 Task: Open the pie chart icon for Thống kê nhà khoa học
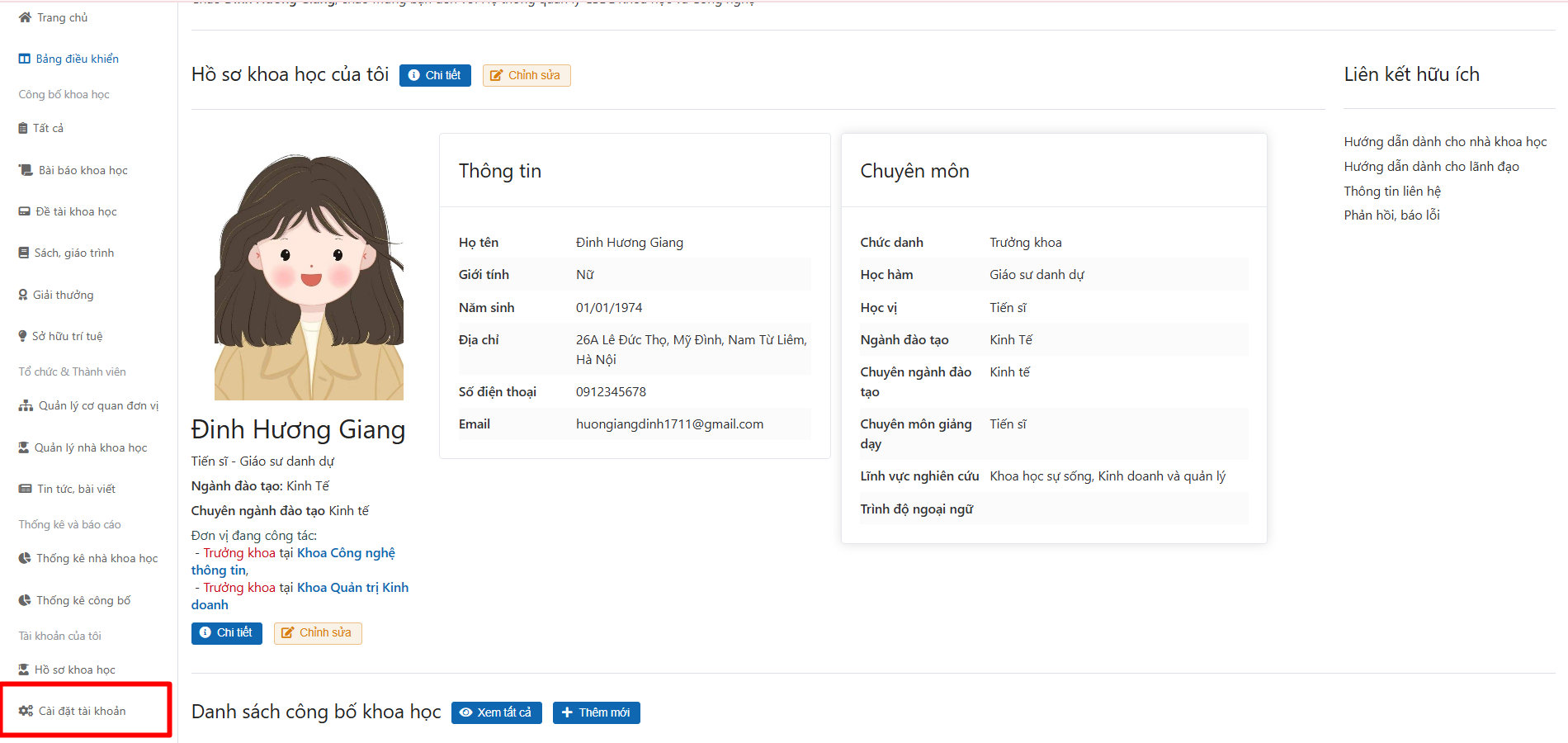pyautogui.click(x=25, y=558)
